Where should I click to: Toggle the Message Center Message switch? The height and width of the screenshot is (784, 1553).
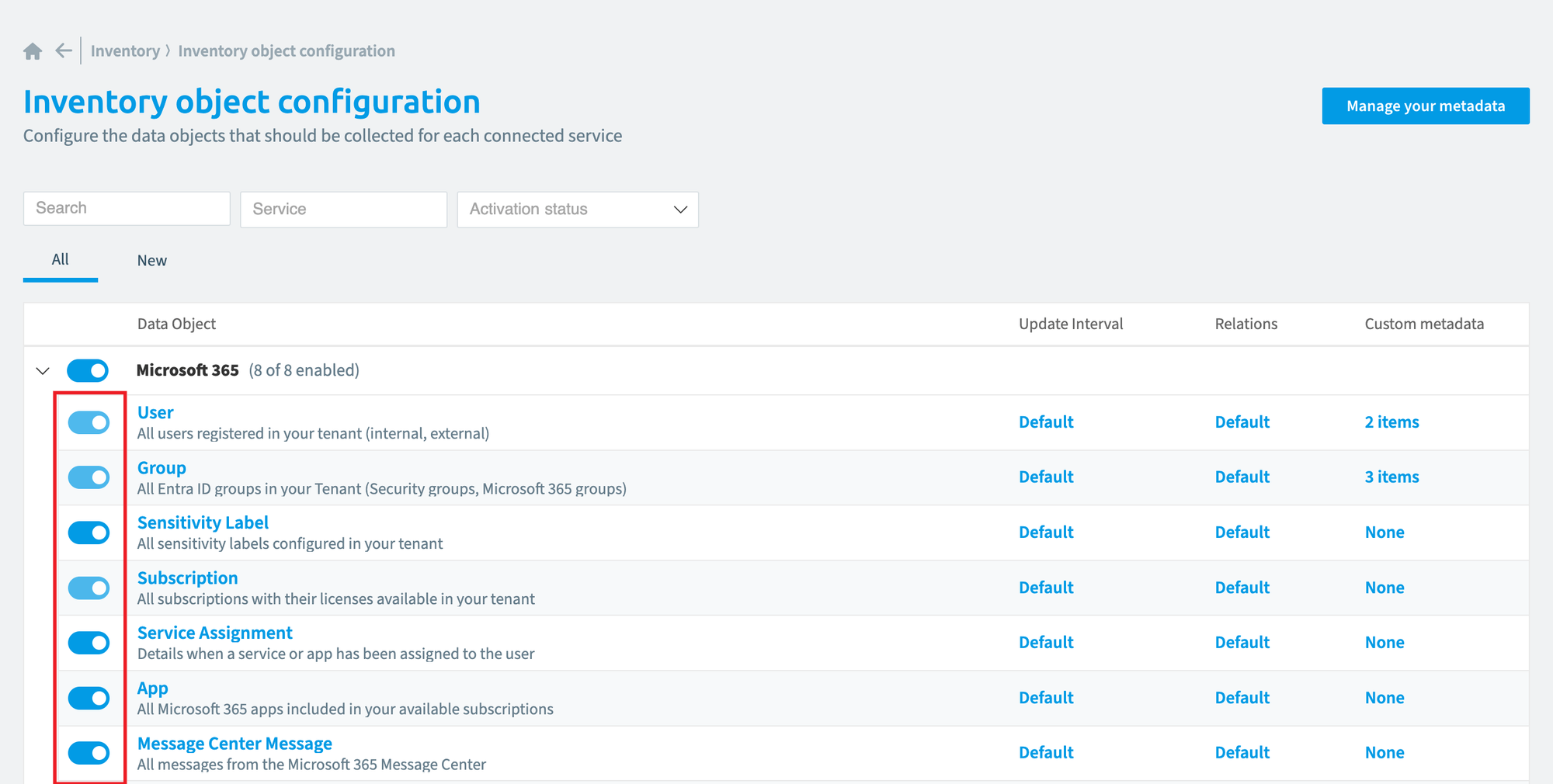tap(89, 753)
